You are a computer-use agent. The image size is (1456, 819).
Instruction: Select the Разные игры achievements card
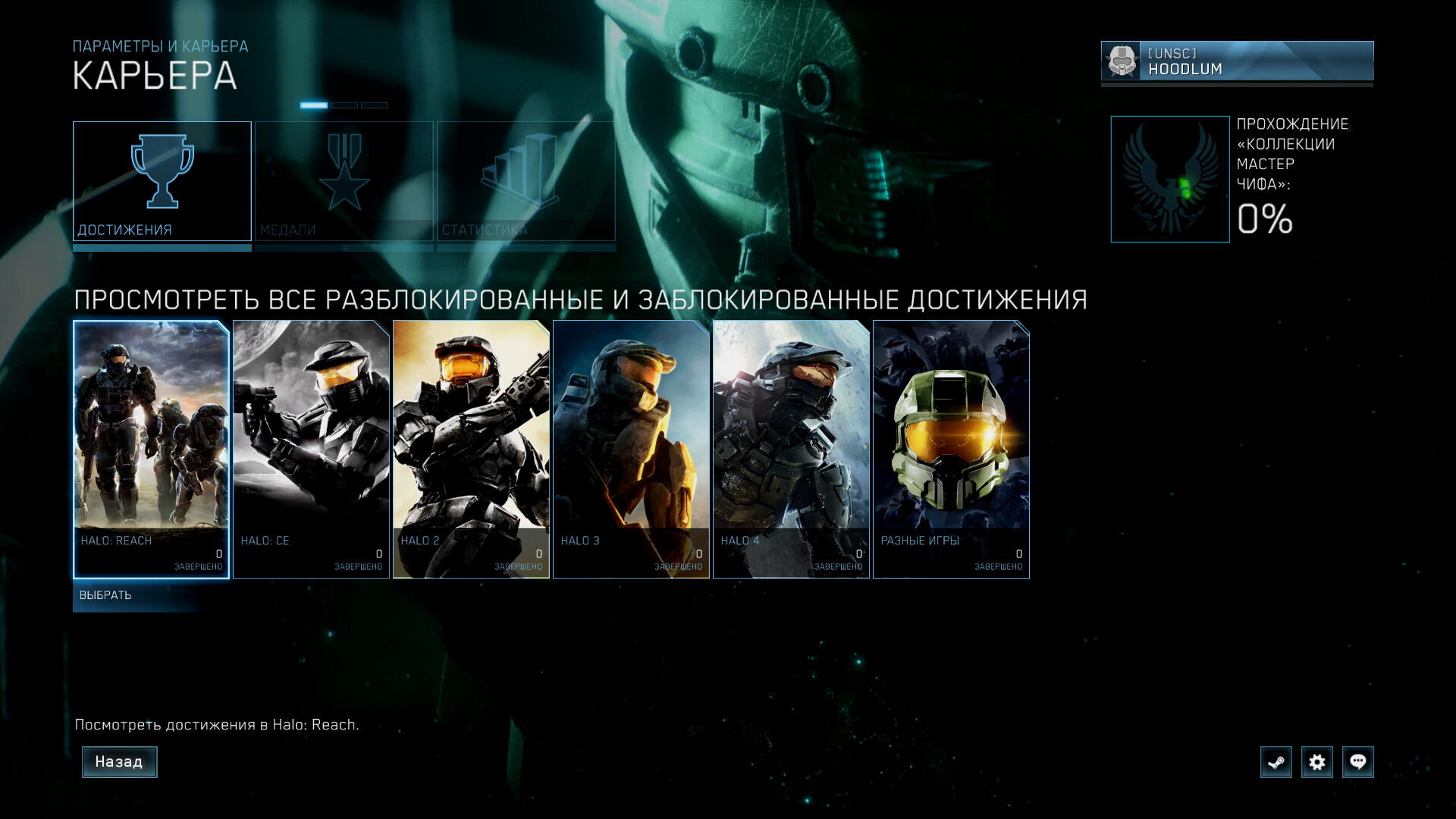tap(951, 449)
